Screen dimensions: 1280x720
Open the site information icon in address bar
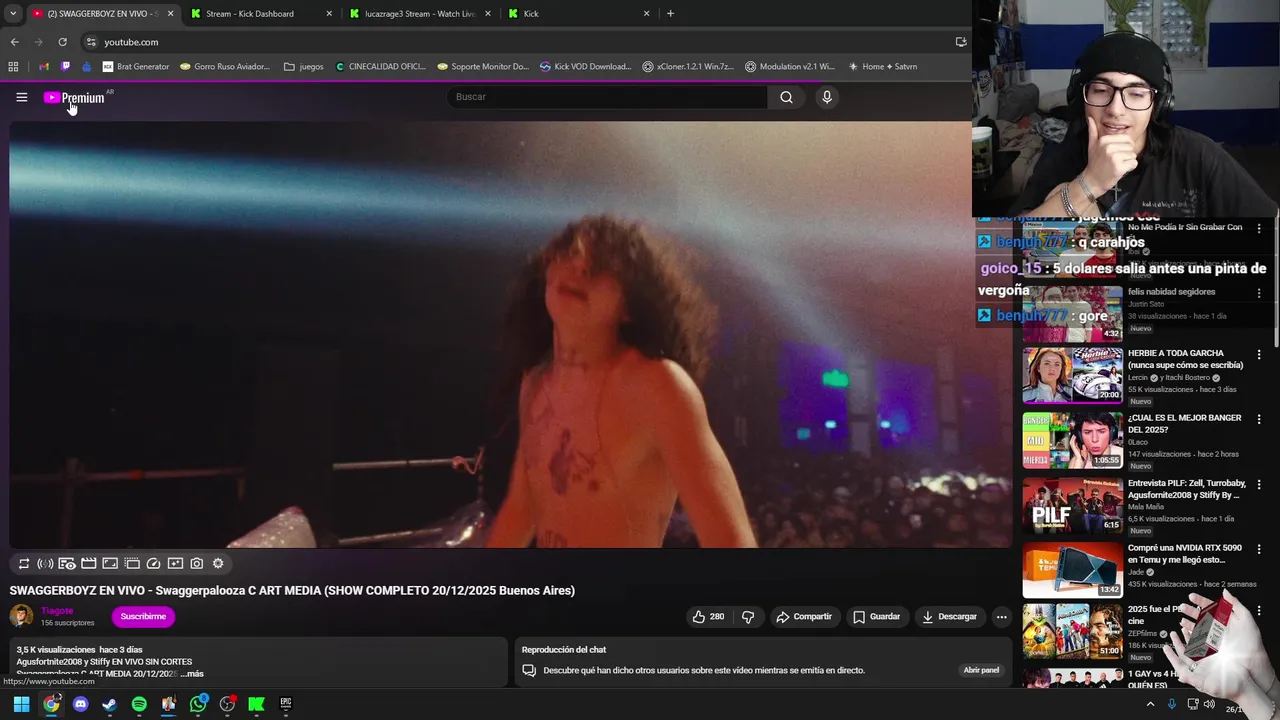[91, 42]
